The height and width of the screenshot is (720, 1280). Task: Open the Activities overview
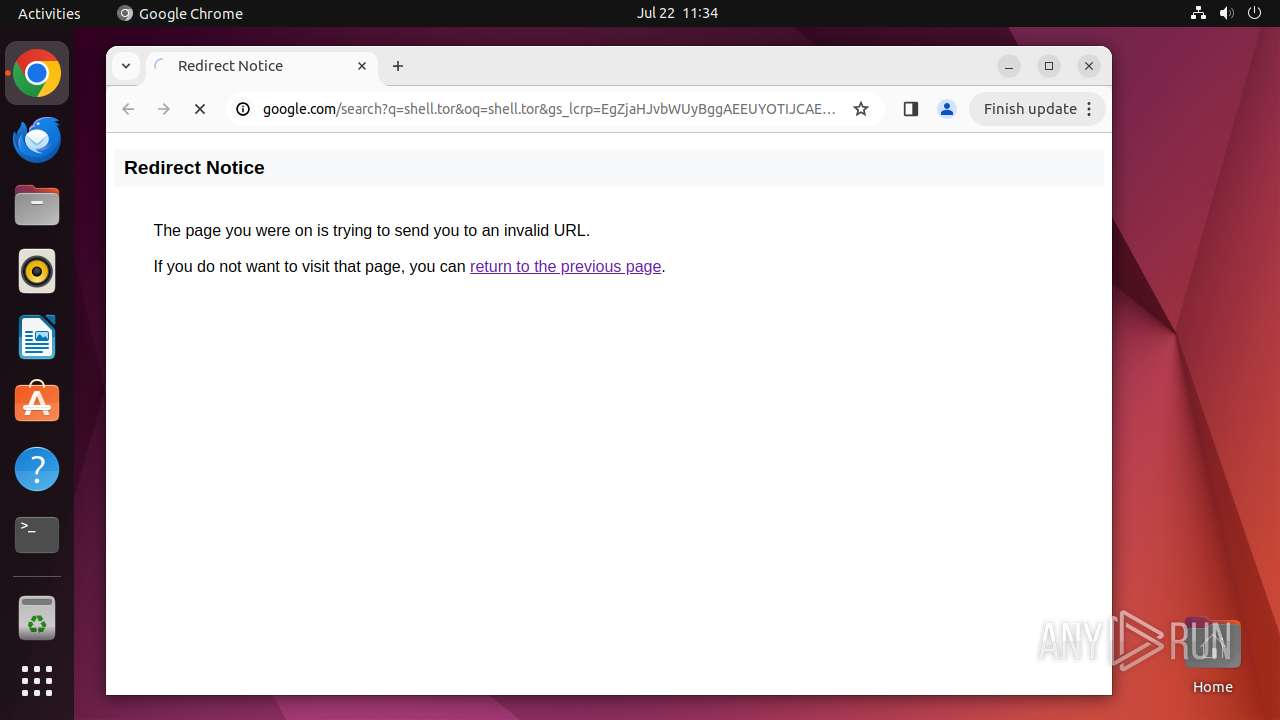[x=49, y=13]
